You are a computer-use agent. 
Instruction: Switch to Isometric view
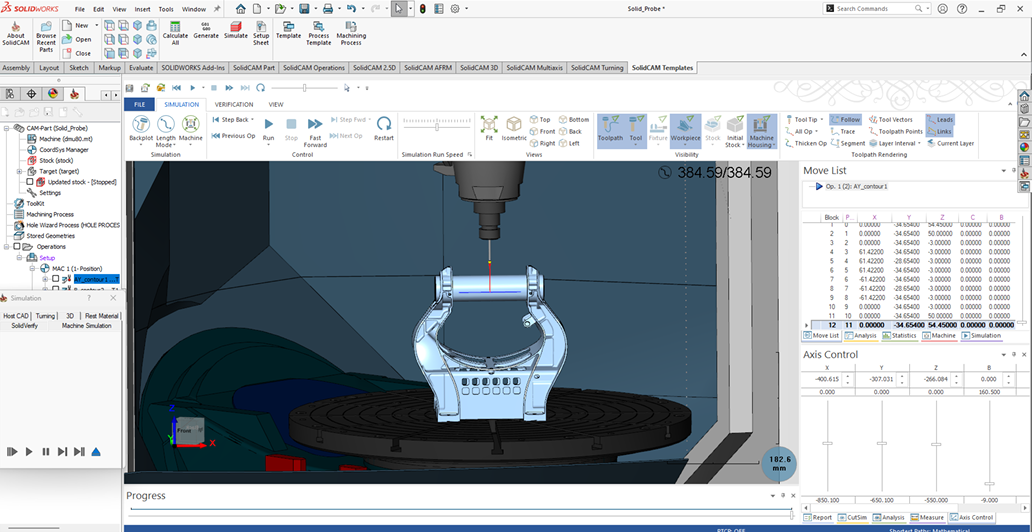(514, 128)
